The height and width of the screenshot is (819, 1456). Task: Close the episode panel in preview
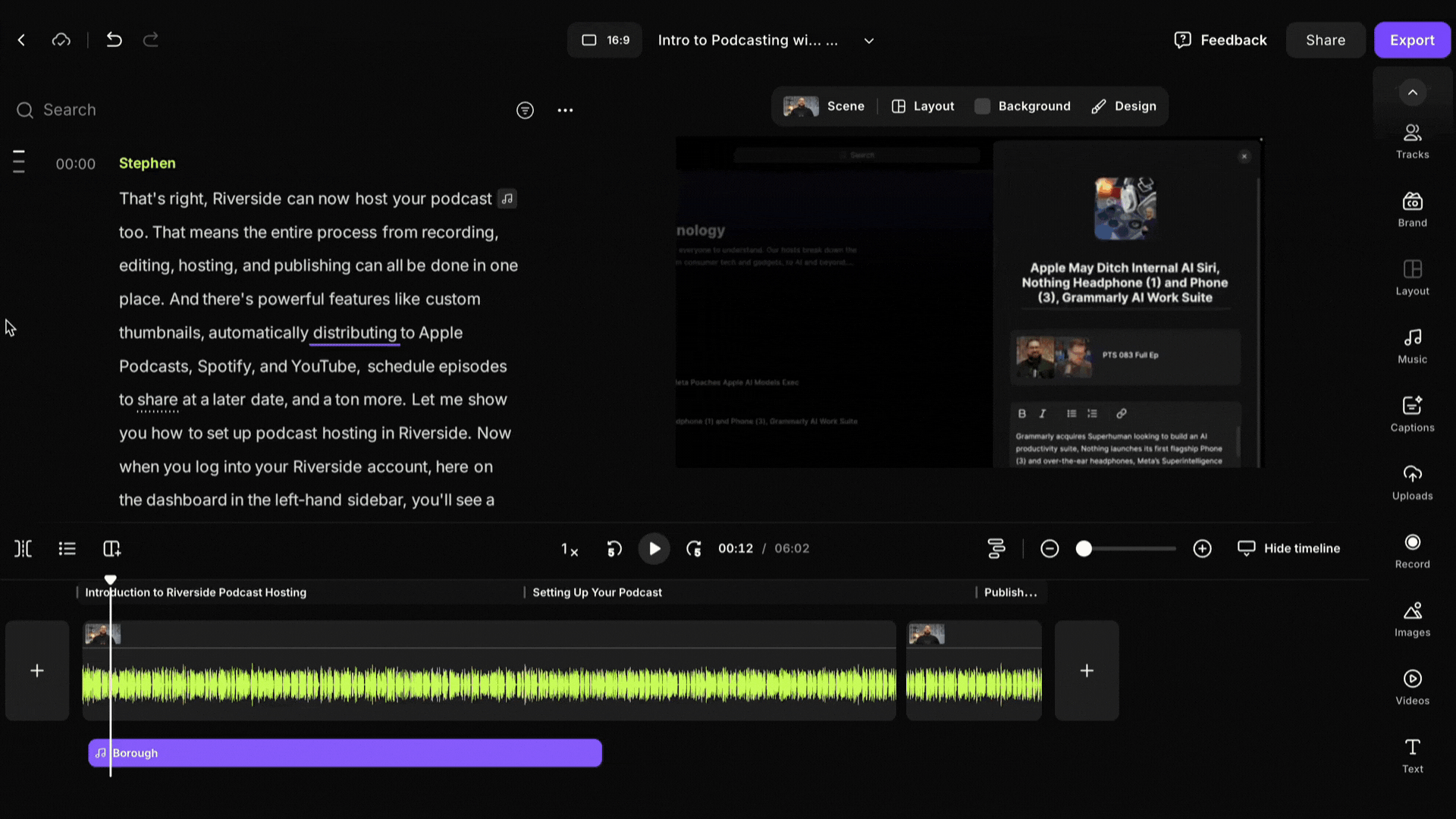coord(1244,156)
